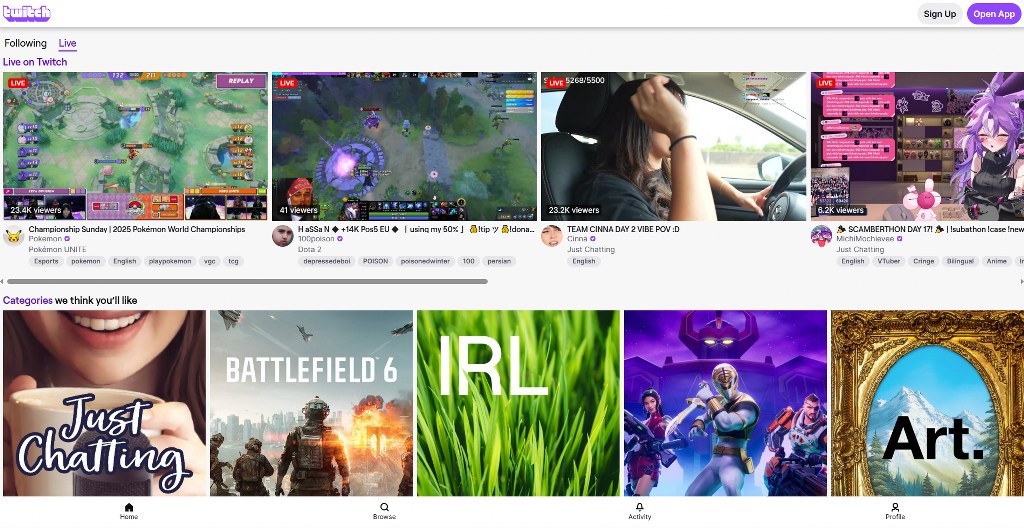Select the English tag under Cinna's stream
Viewport: 1024px width, 528px height.
tap(584, 261)
